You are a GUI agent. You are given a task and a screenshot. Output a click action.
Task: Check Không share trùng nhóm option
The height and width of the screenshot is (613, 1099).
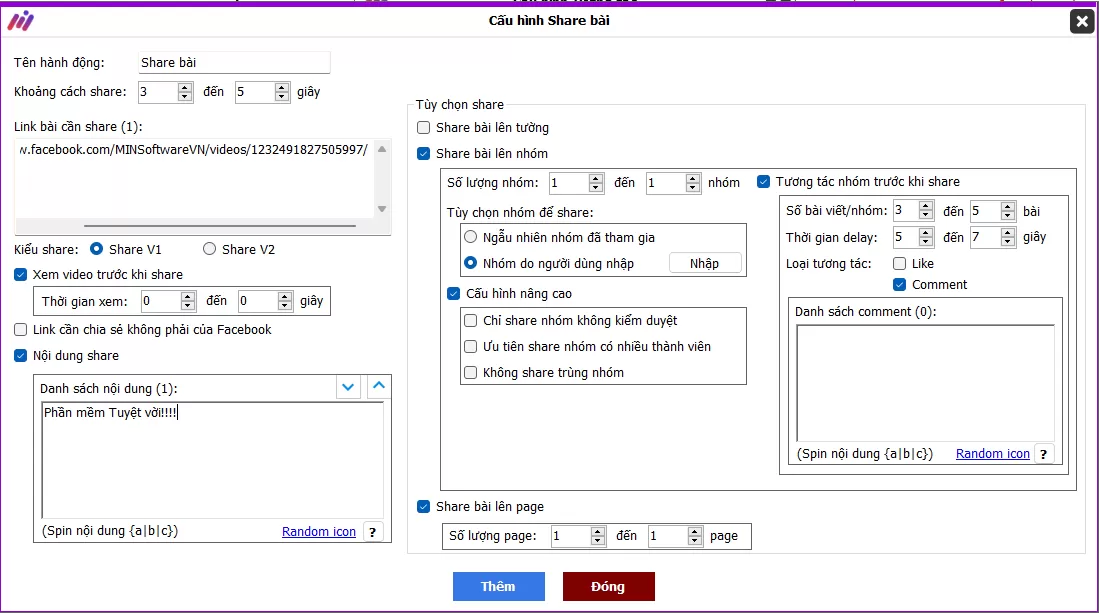pos(471,373)
